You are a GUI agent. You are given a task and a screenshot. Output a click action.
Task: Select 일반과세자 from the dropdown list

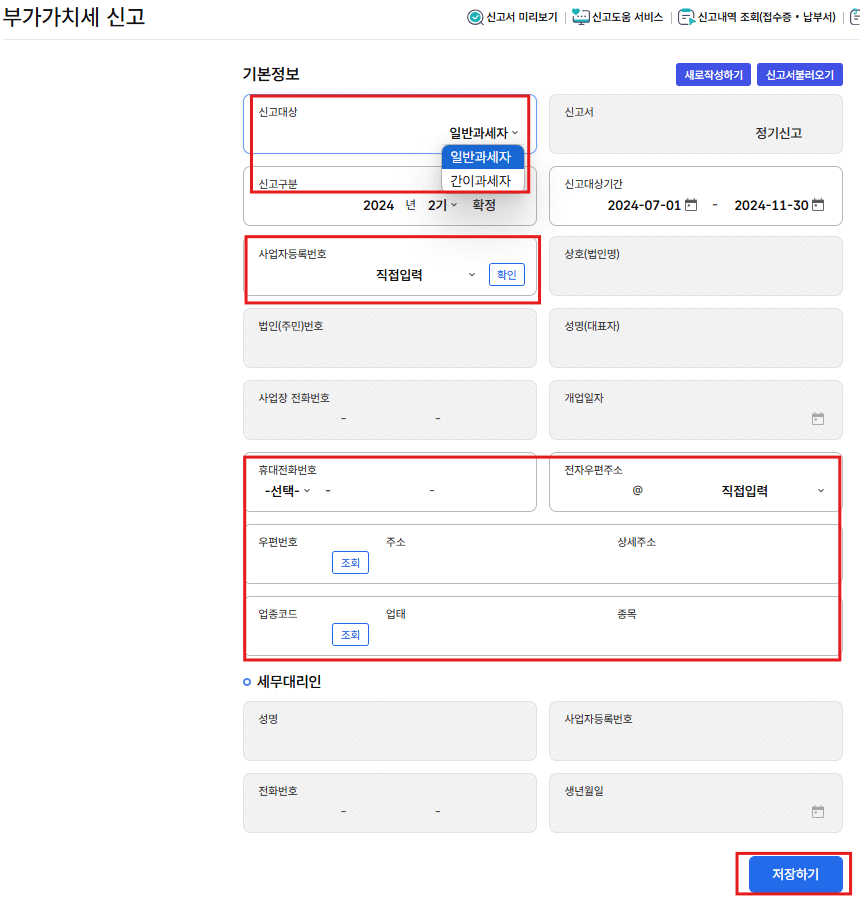[483, 157]
